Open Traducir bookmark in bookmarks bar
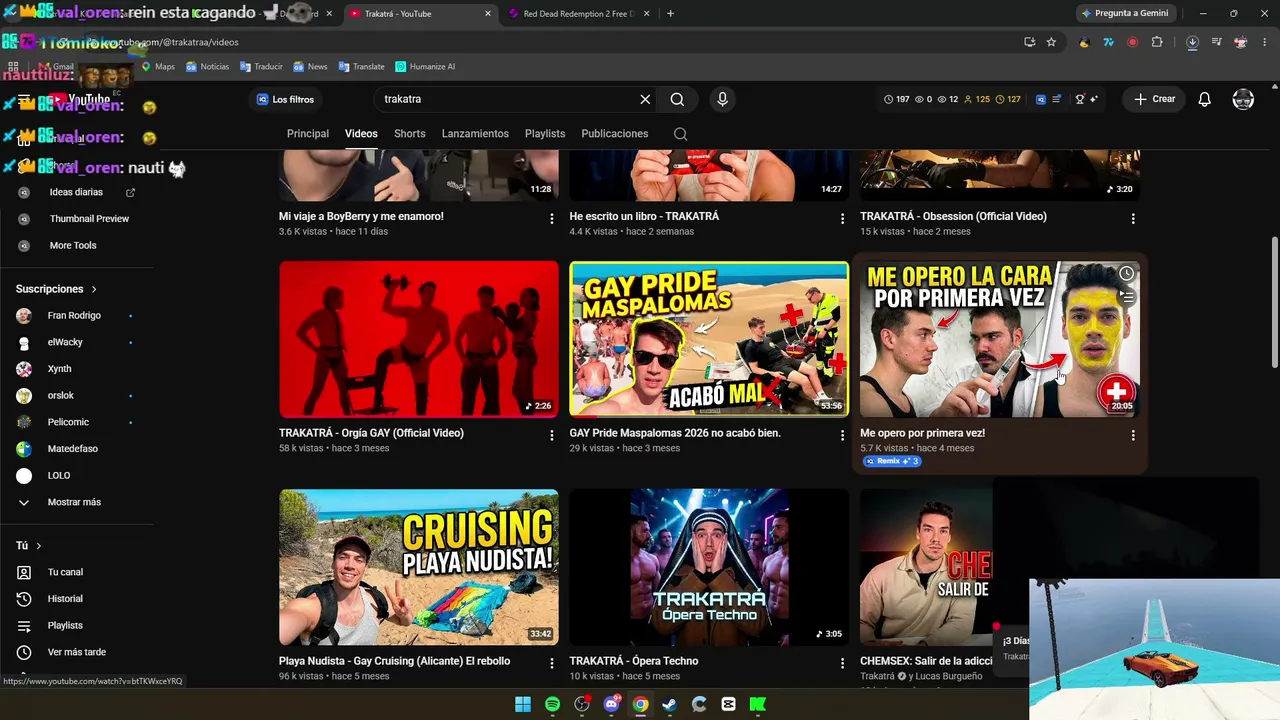Screen dimensions: 1280x720 (x=261, y=67)
